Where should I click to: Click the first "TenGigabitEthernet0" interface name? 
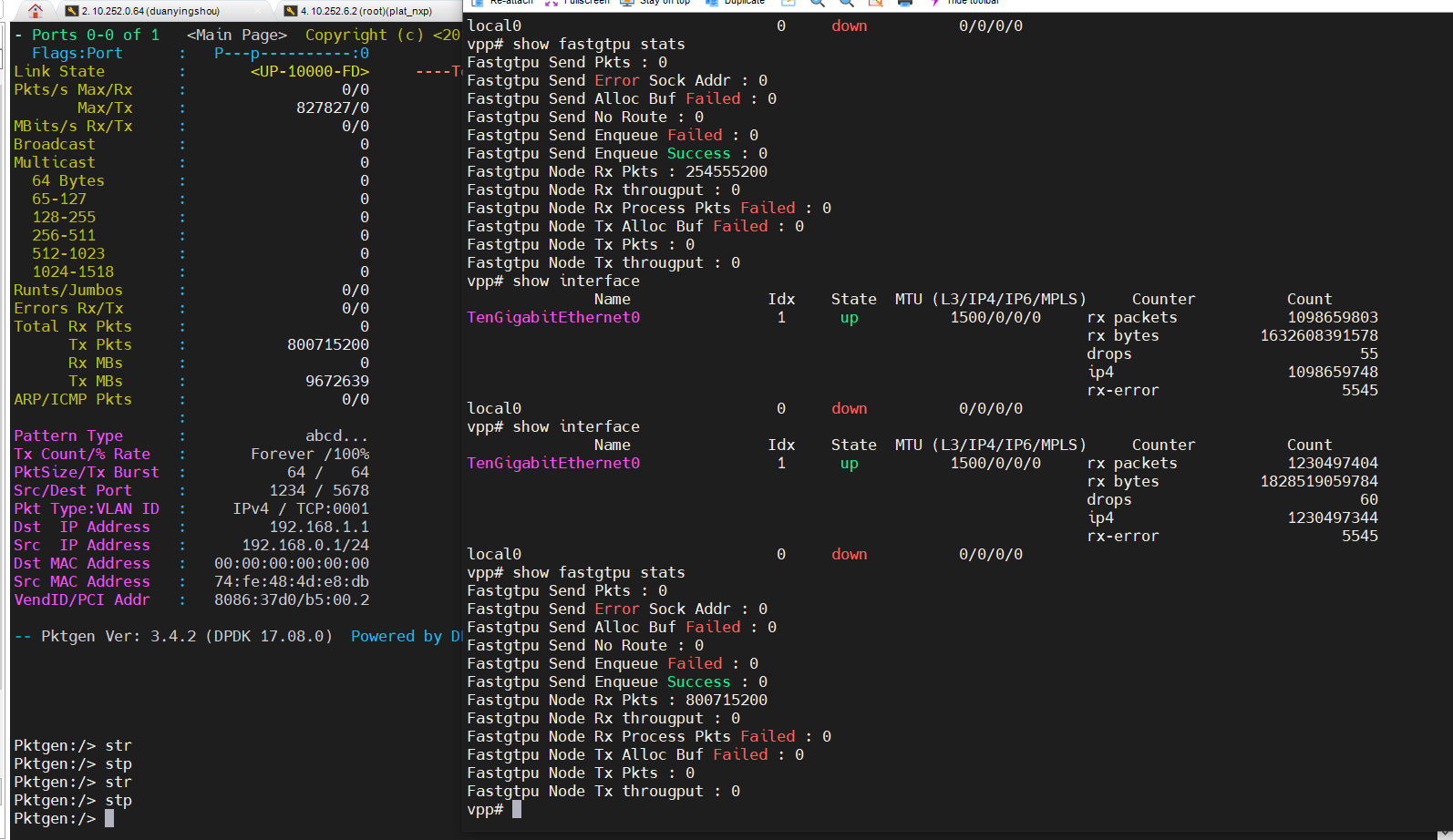tap(553, 317)
